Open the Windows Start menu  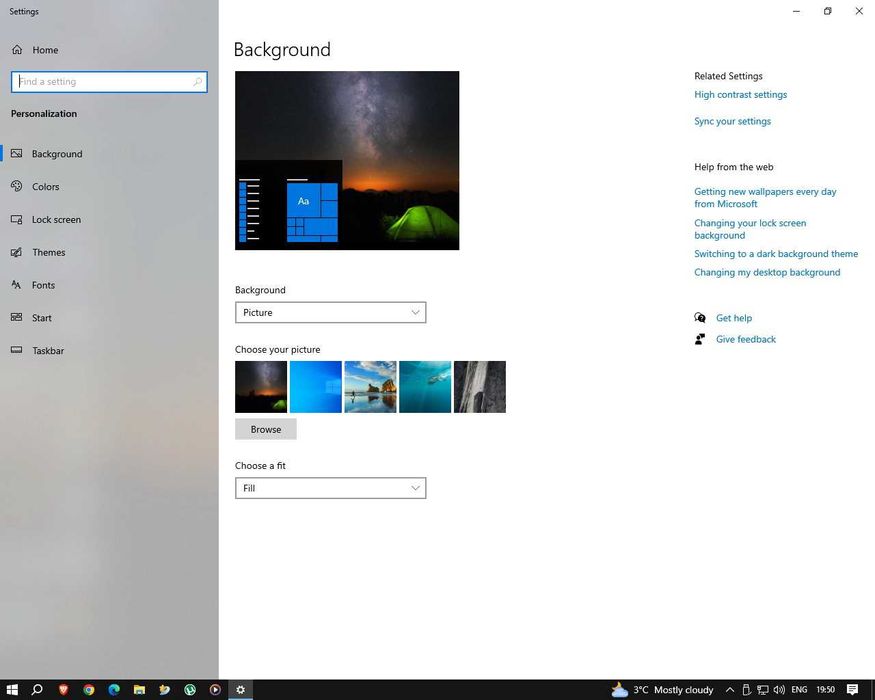12,690
